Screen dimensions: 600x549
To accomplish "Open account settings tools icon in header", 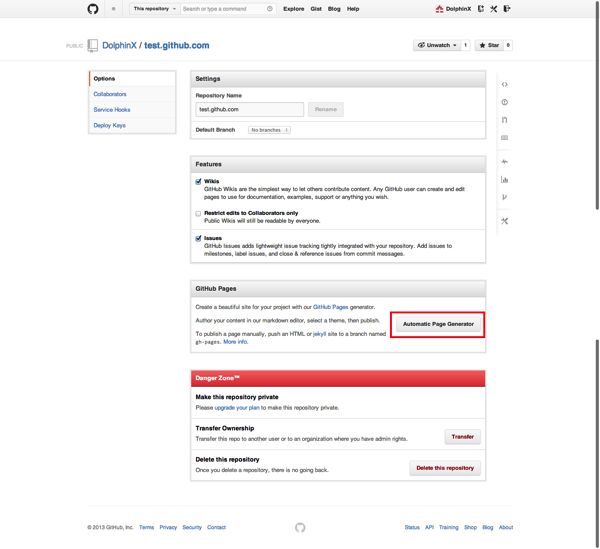I will click(x=494, y=9).
